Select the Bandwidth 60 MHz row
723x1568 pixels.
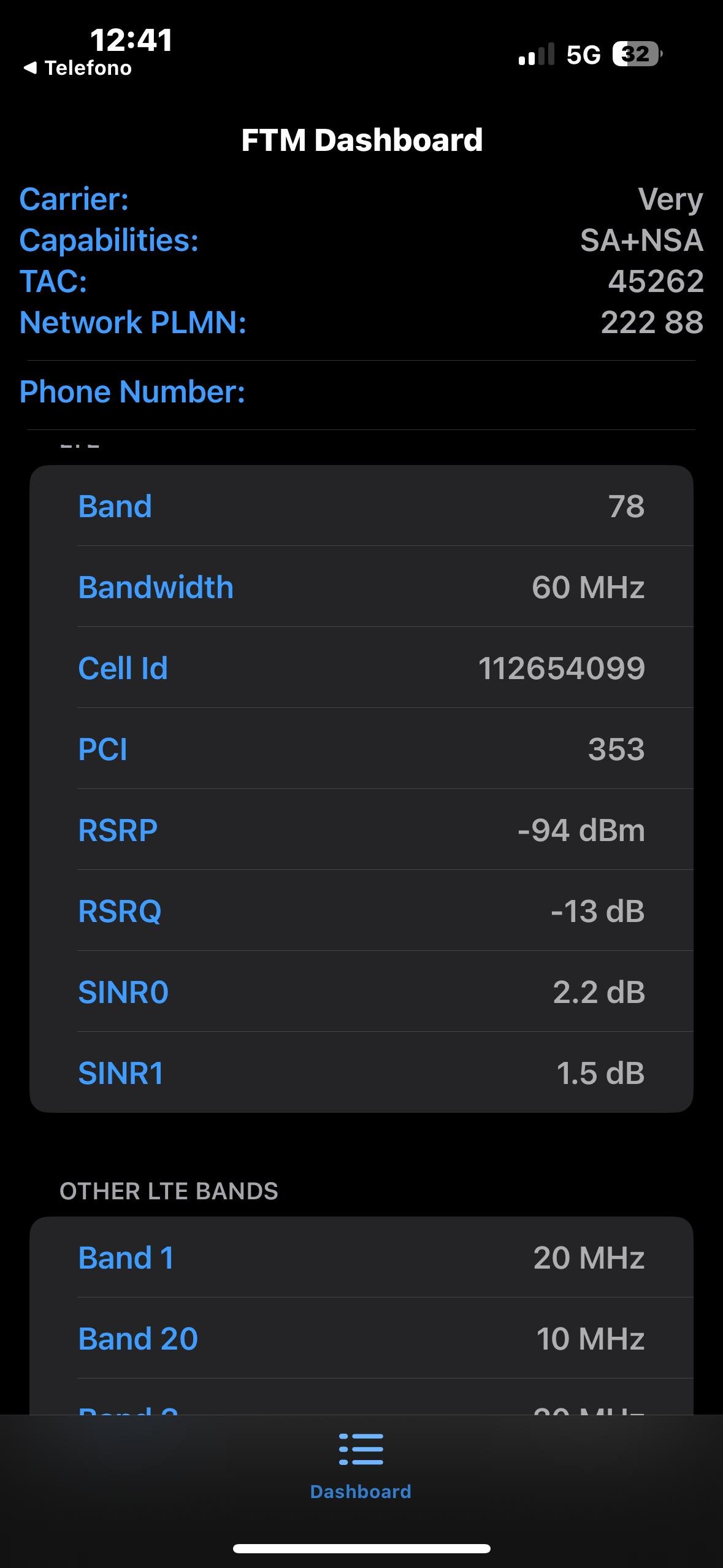[x=361, y=588]
